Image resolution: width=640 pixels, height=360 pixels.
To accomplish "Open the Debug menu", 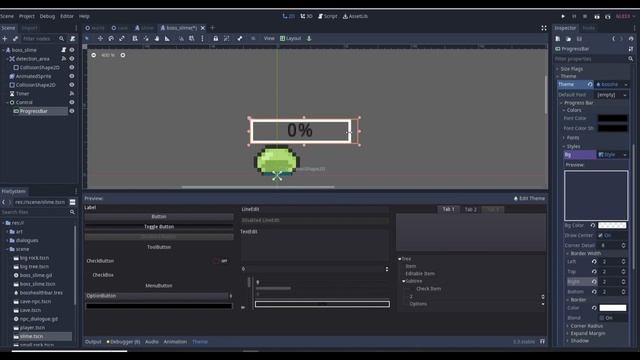I will coord(47,16).
